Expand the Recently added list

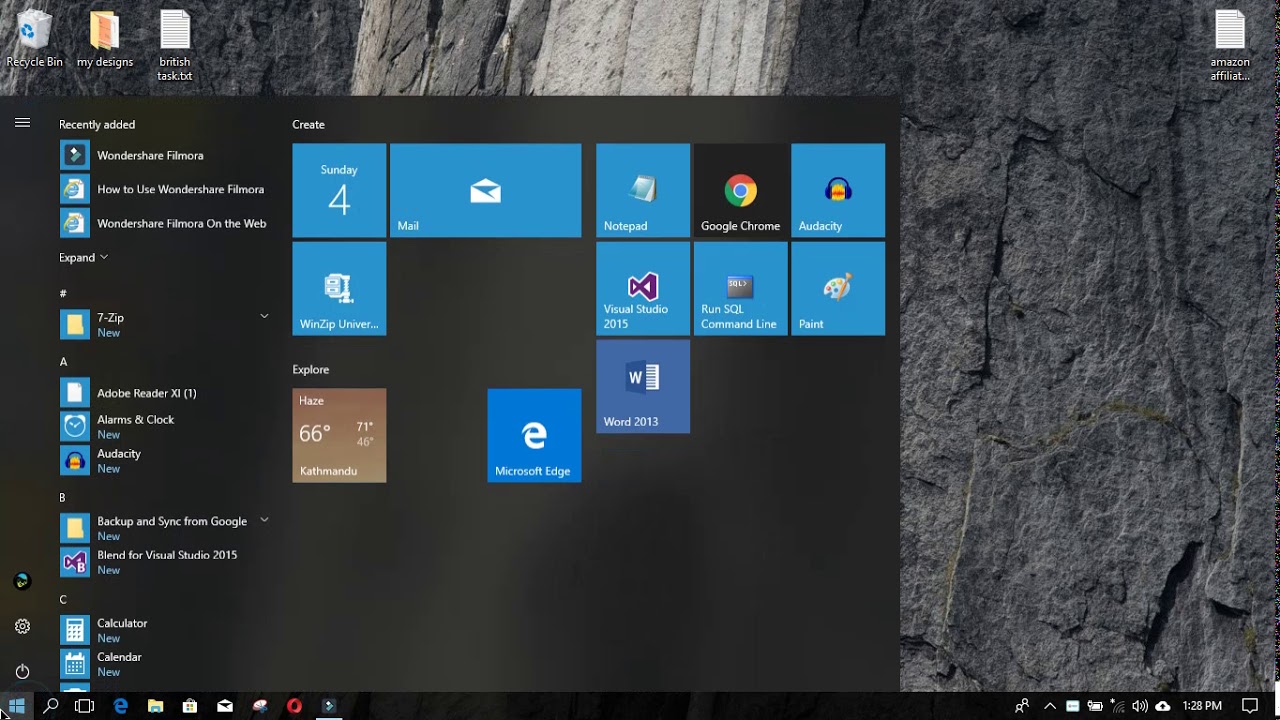[x=83, y=257]
